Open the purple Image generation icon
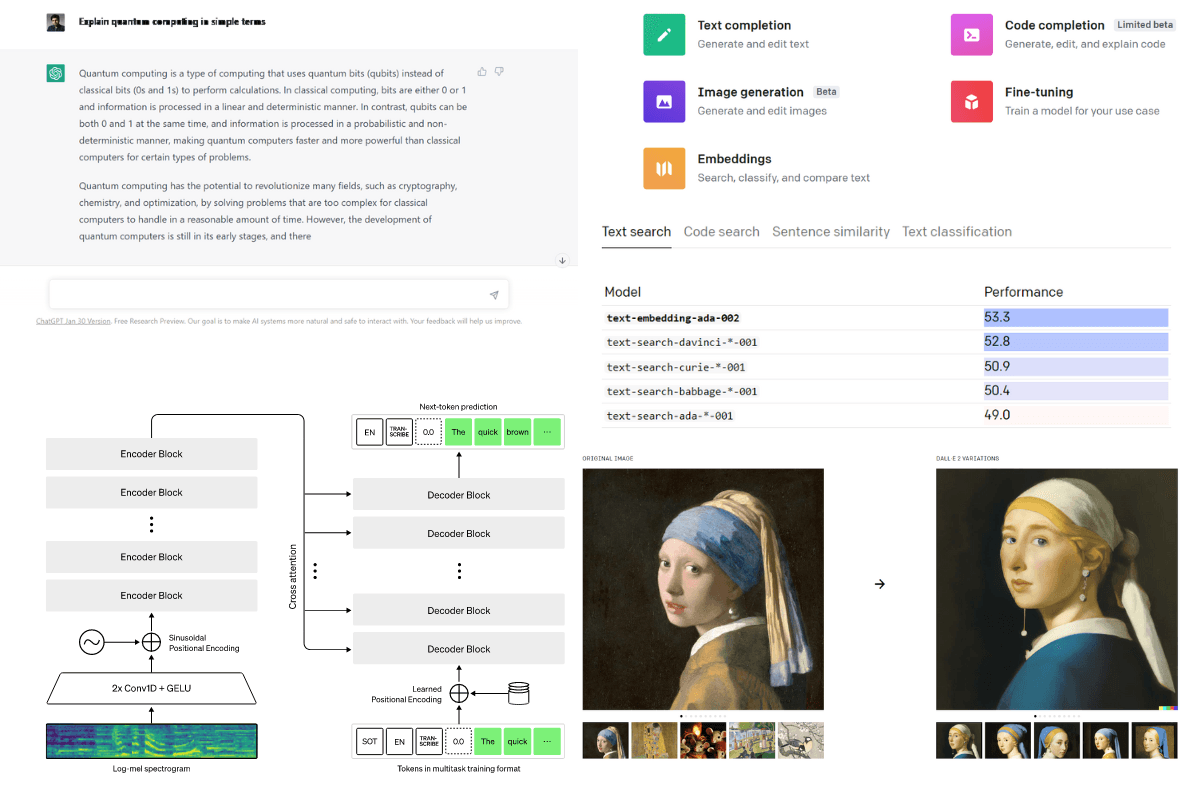 click(x=664, y=101)
